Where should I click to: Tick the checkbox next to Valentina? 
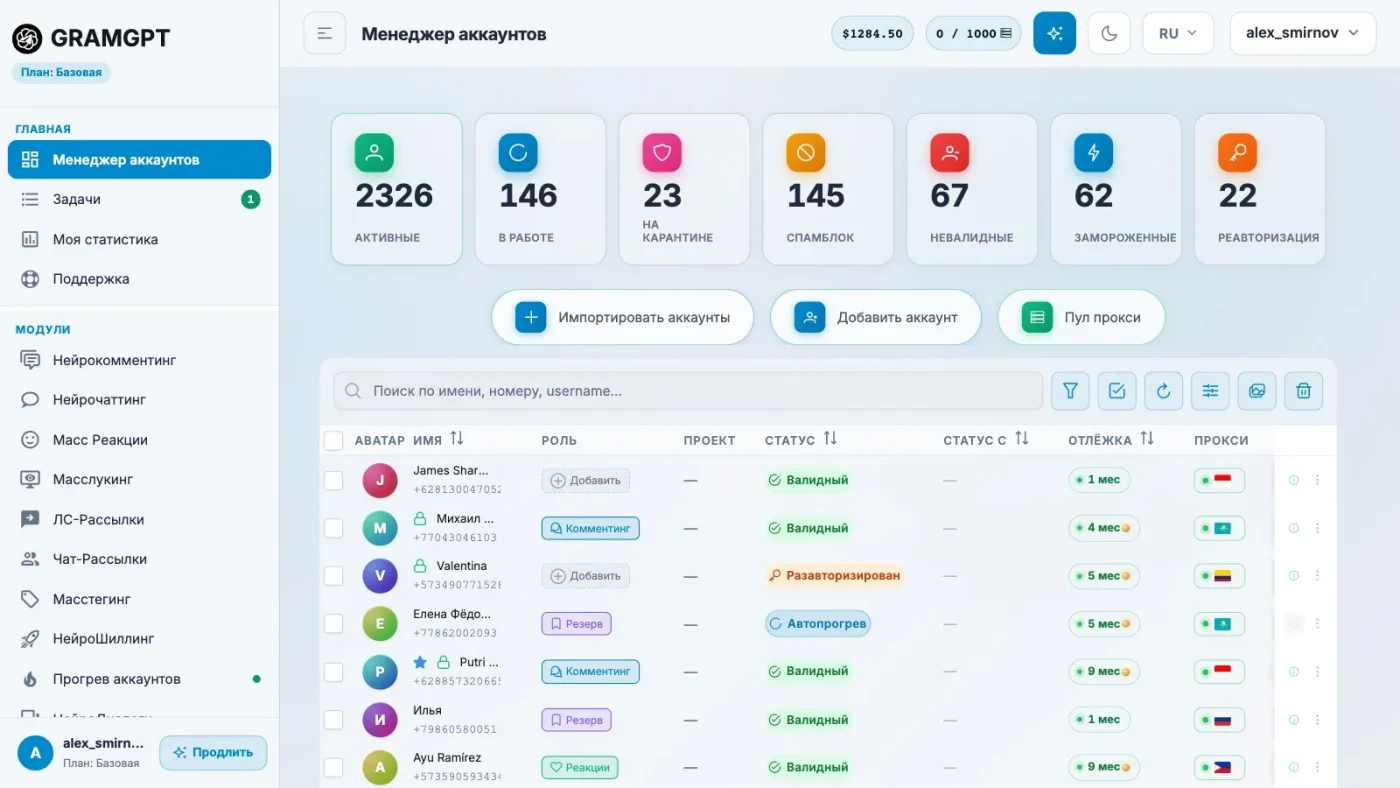[333, 576]
